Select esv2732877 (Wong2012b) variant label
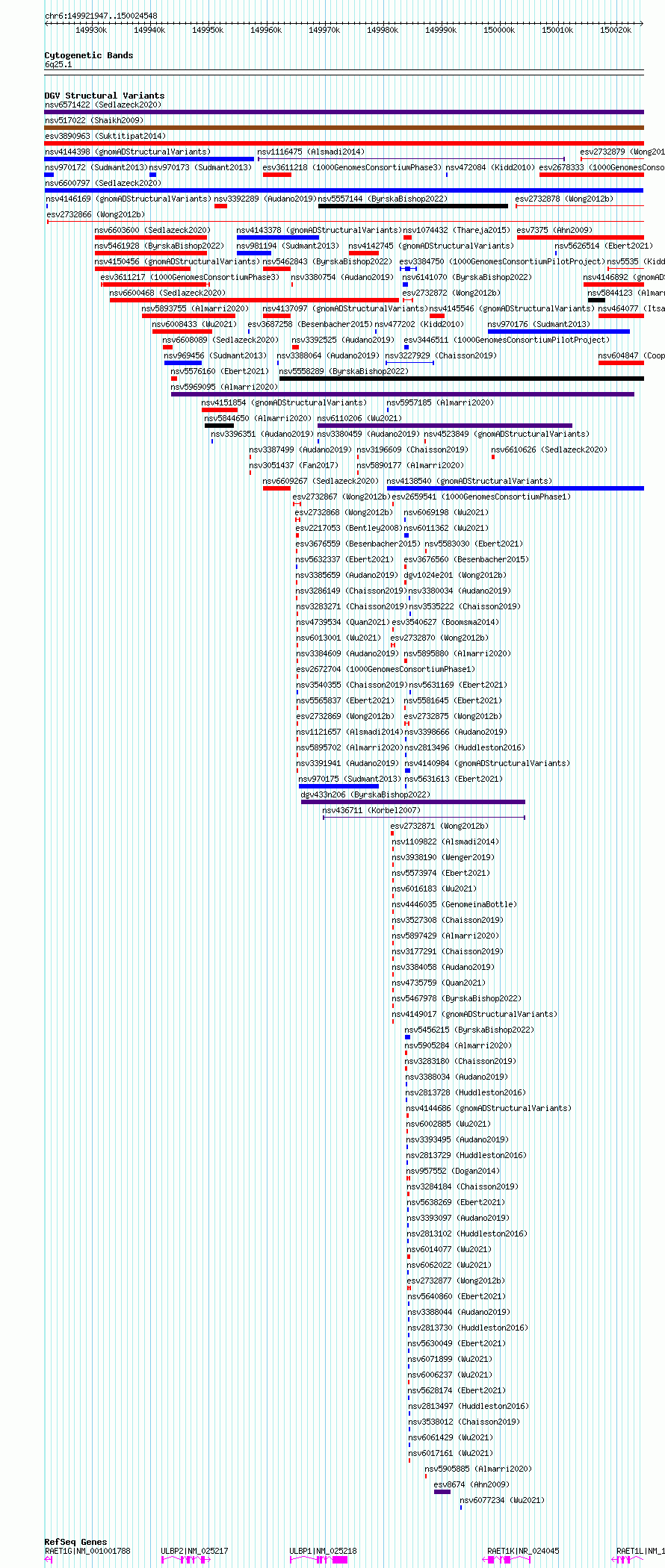The height and width of the screenshot is (1568, 665). [x=456, y=1281]
